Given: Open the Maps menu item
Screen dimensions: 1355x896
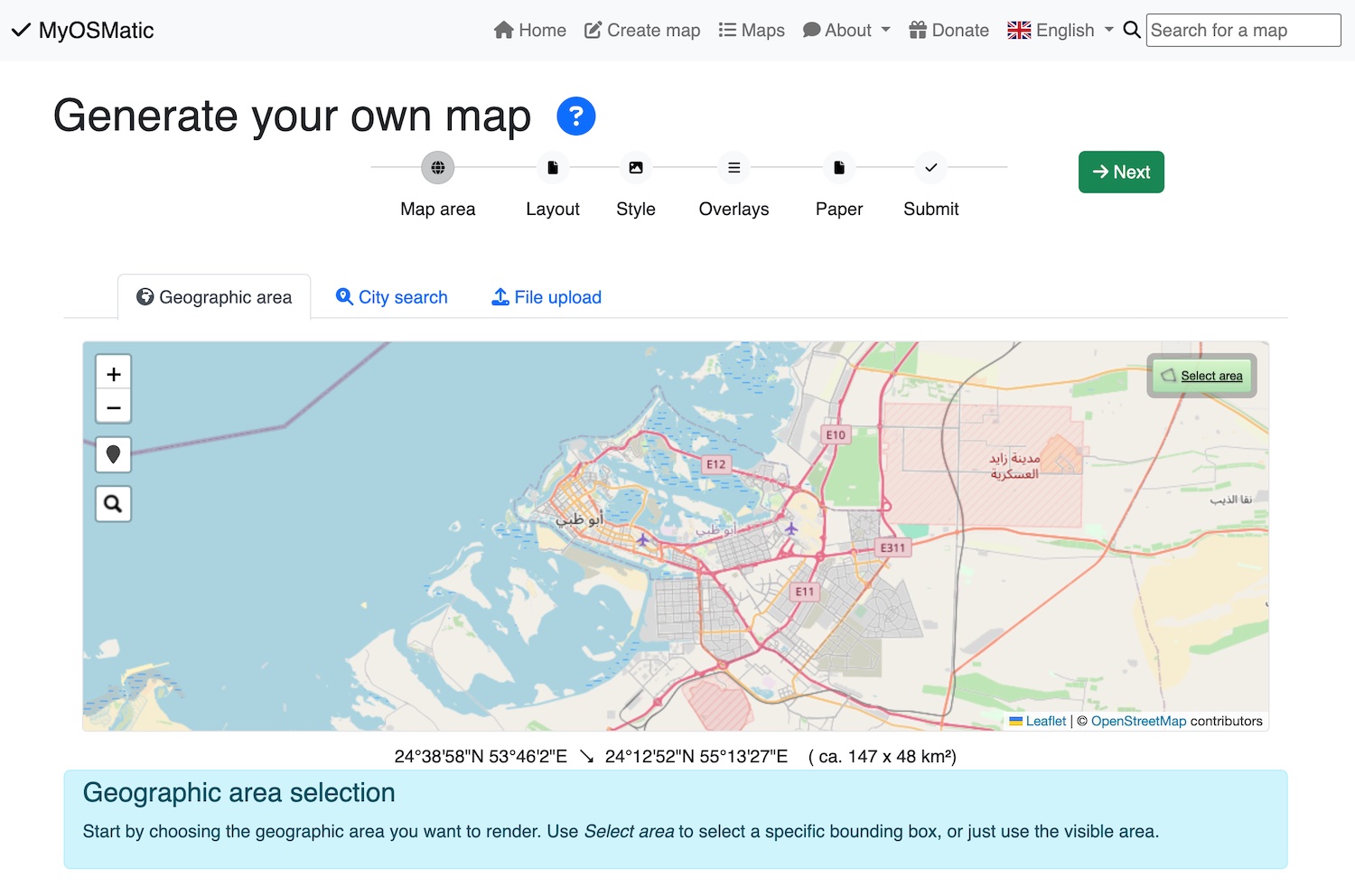Looking at the screenshot, I should (751, 30).
